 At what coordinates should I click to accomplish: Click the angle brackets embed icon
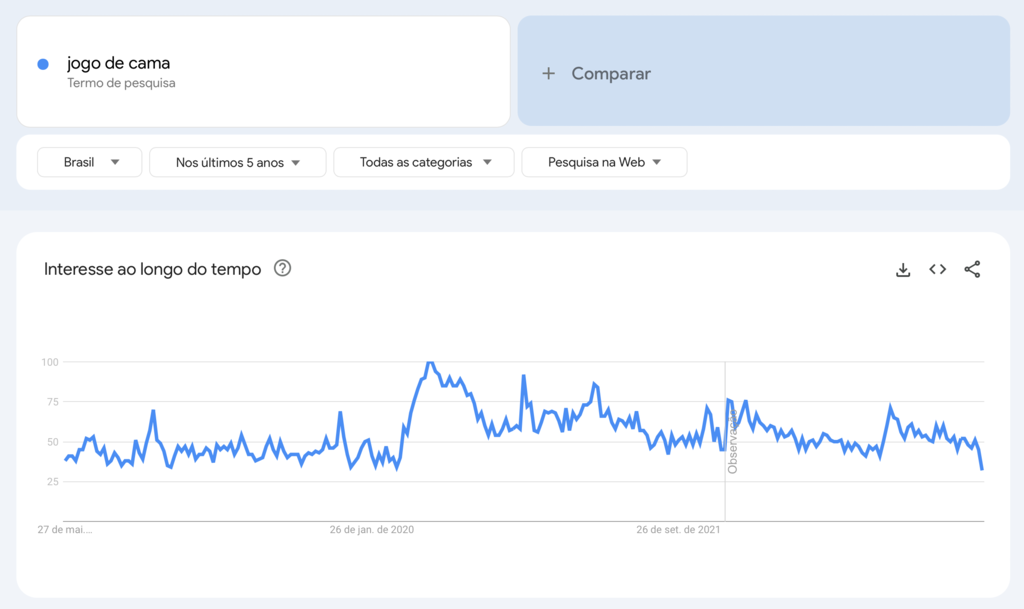coord(937,269)
